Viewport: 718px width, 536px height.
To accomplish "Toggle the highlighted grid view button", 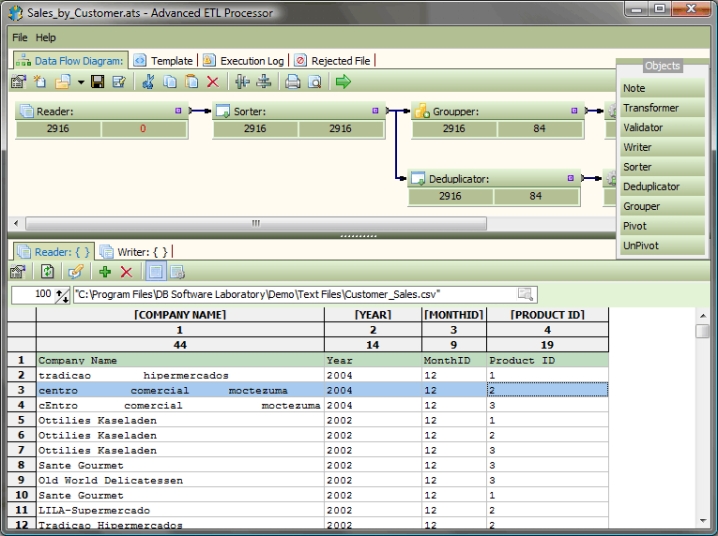I will (156, 272).
